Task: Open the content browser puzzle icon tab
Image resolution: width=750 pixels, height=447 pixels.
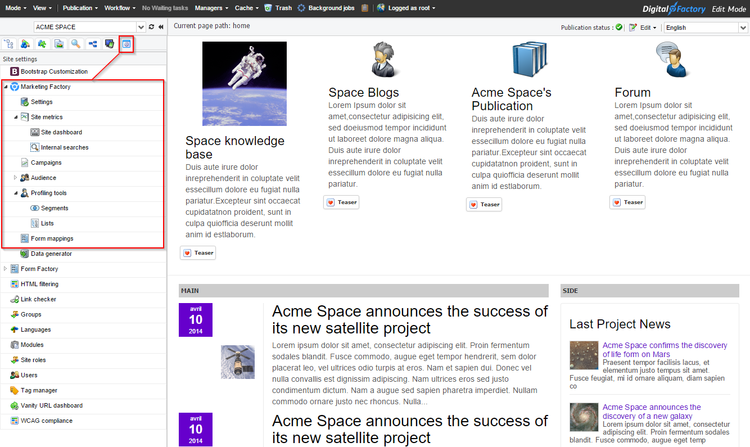Action: 42,44
